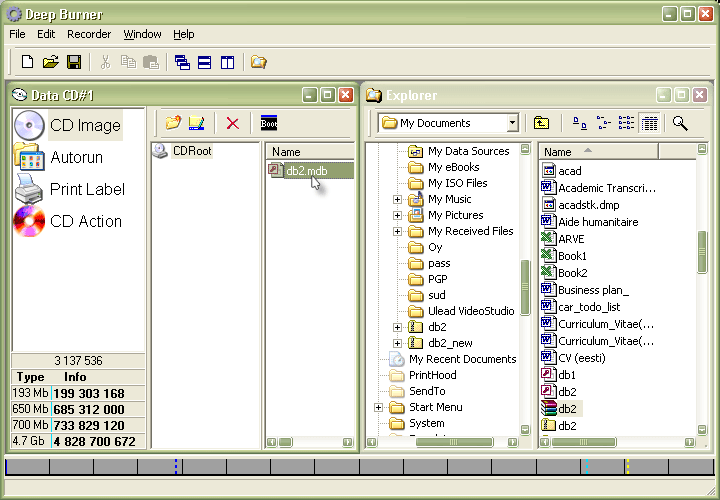Click the Boot image icon
The image size is (720, 500).
pos(268,123)
